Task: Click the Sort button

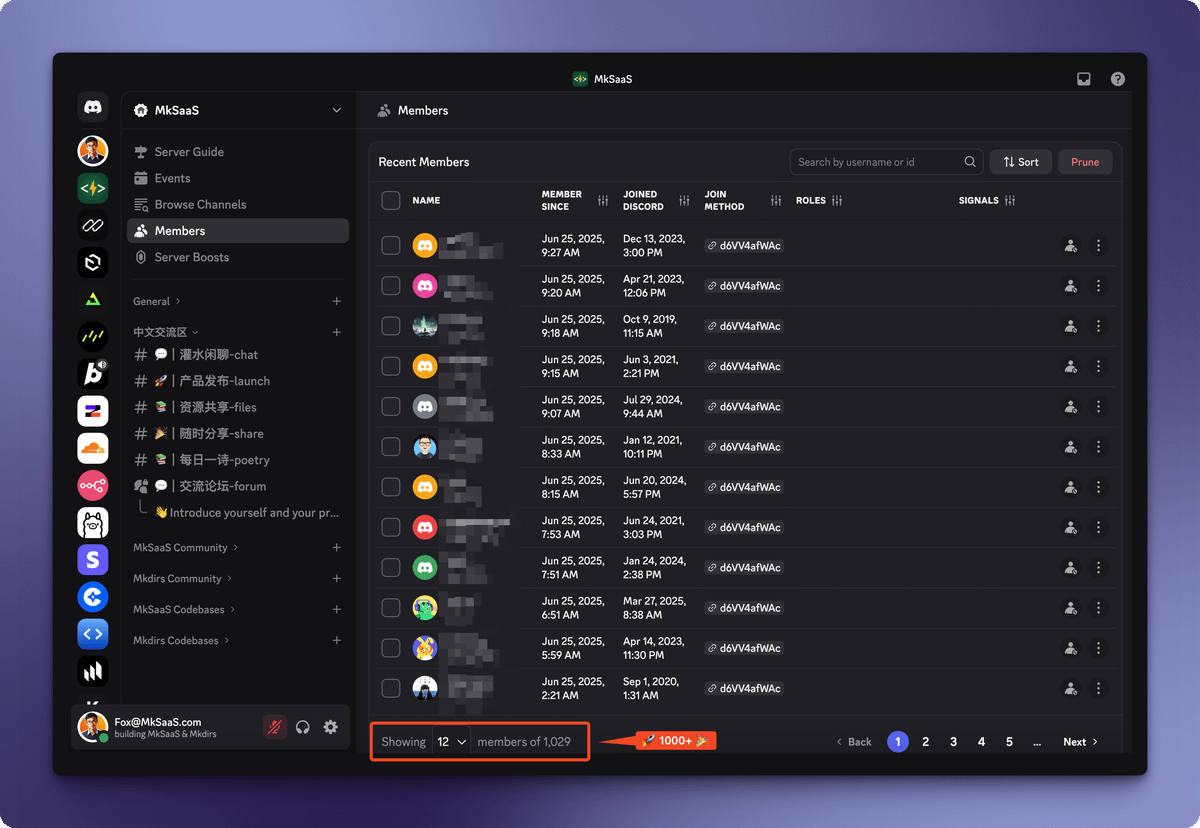Action: [1021, 162]
